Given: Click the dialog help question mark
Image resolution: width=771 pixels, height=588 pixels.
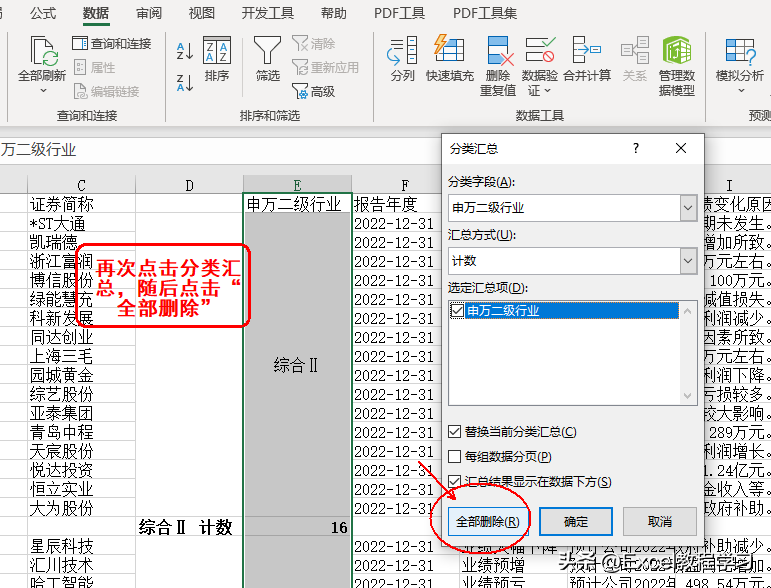Looking at the screenshot, I should (636, 148).
